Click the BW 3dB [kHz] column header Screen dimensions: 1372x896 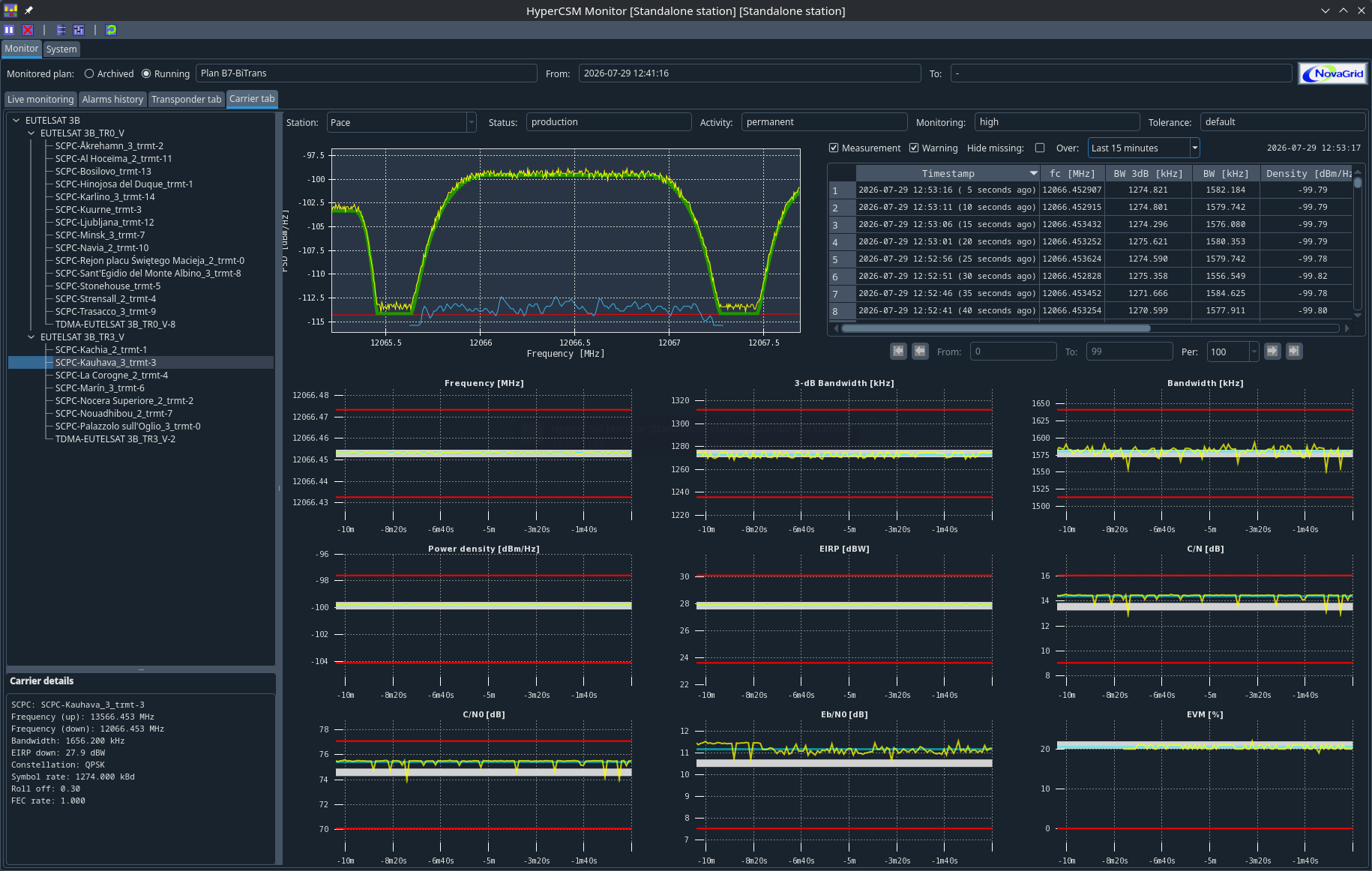[1149, 173]
